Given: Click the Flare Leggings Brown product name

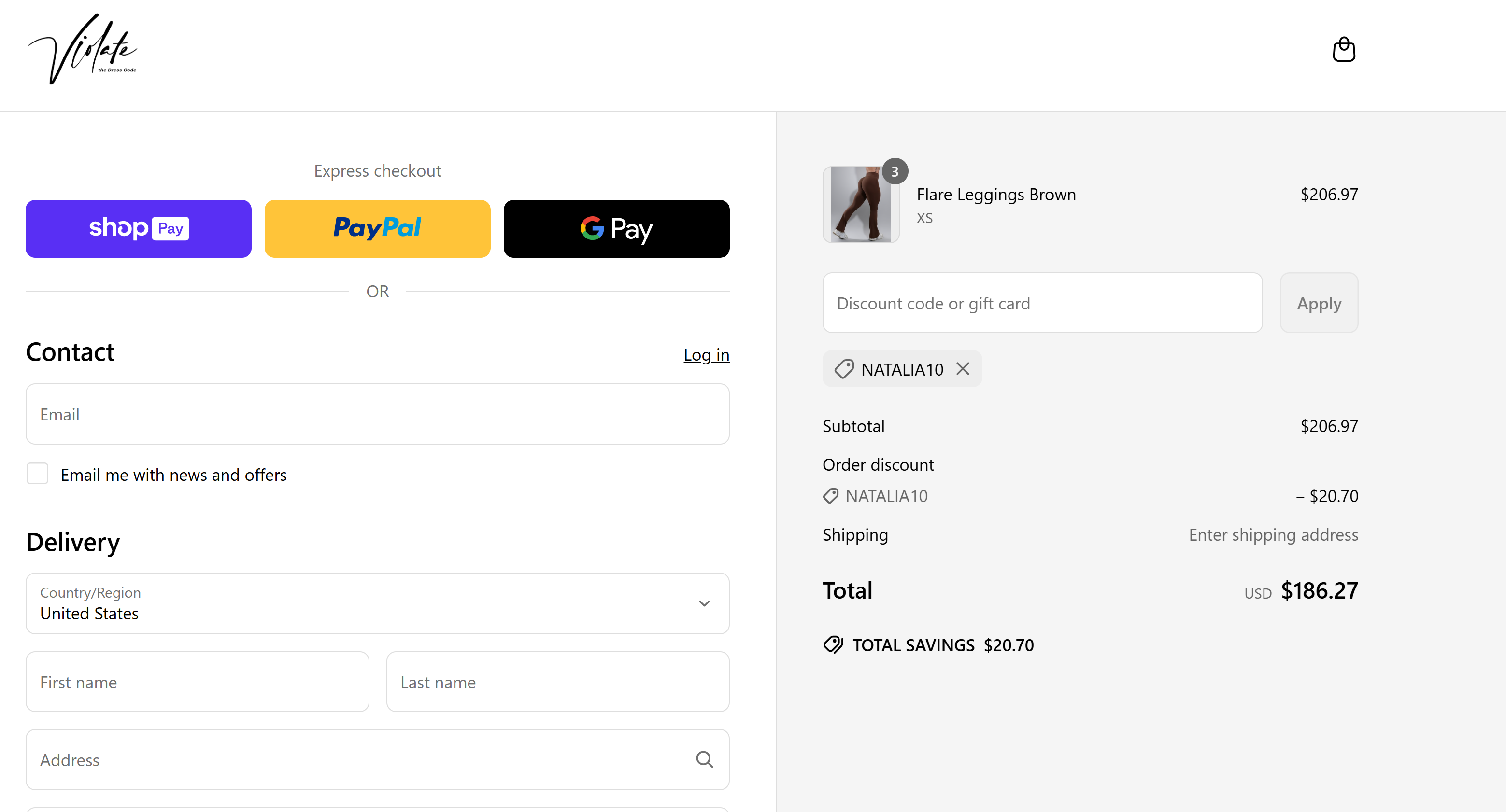Looking at the screenshot, I should [996, 194].
